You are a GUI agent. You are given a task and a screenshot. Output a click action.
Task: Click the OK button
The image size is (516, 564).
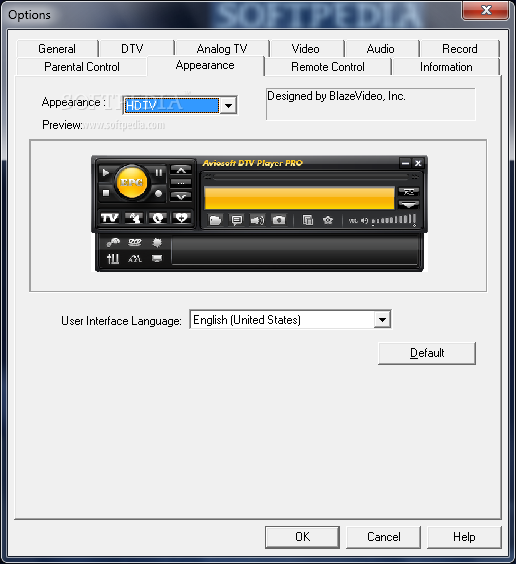click(302, 537)
